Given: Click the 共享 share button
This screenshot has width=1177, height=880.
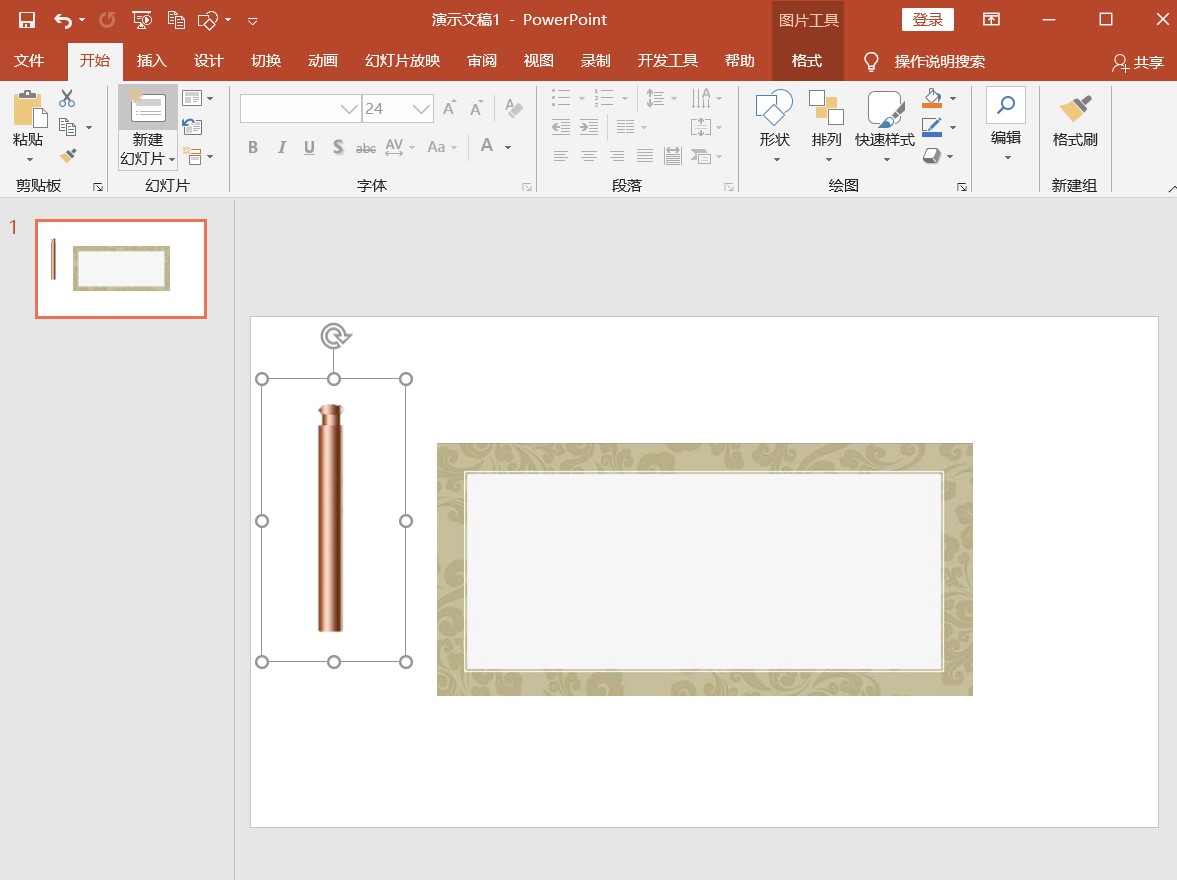Looking at the screenshot, I should (x=1138, y=62).
